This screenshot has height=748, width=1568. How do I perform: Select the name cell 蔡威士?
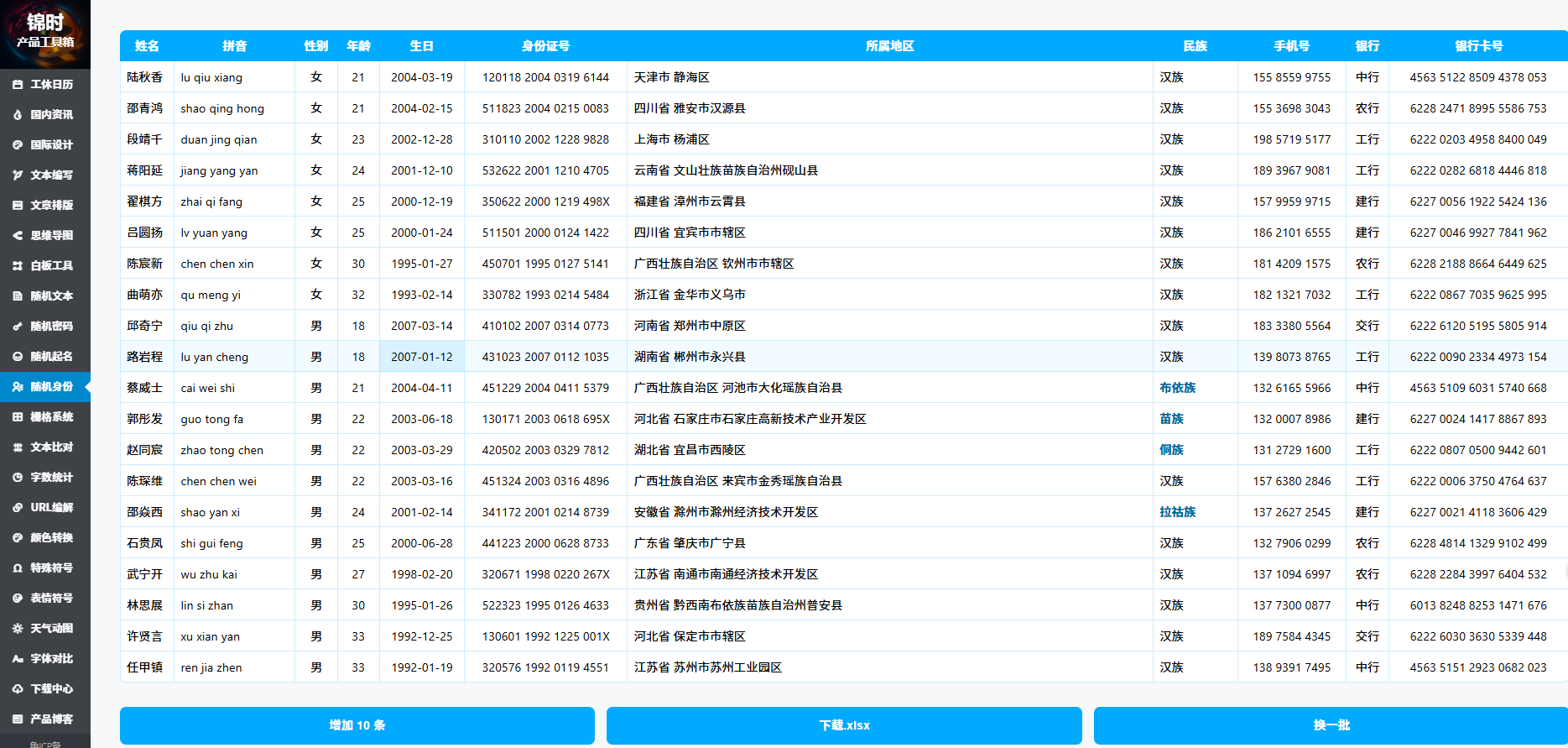tap(145, 388)
